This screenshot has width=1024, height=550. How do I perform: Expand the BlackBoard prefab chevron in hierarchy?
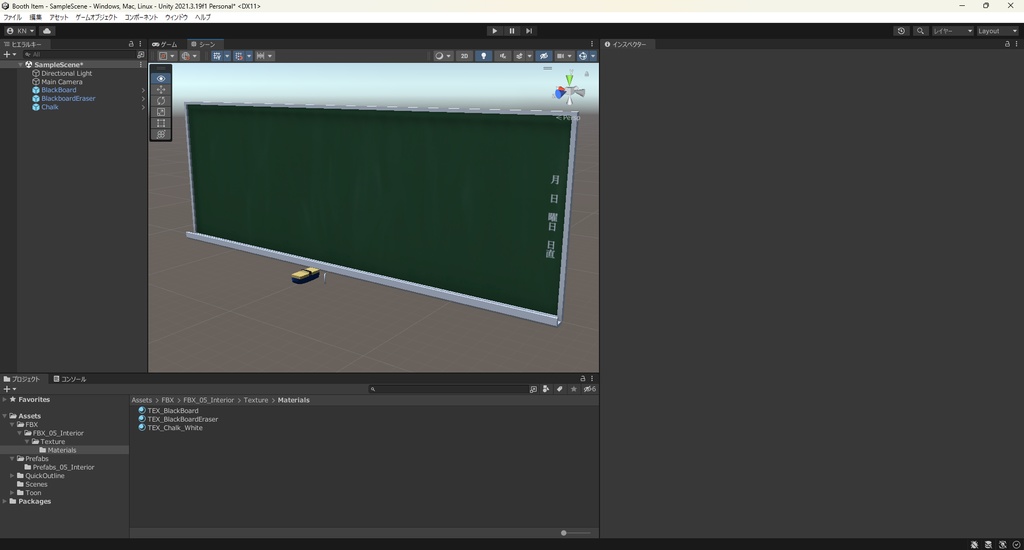(143, 90)
